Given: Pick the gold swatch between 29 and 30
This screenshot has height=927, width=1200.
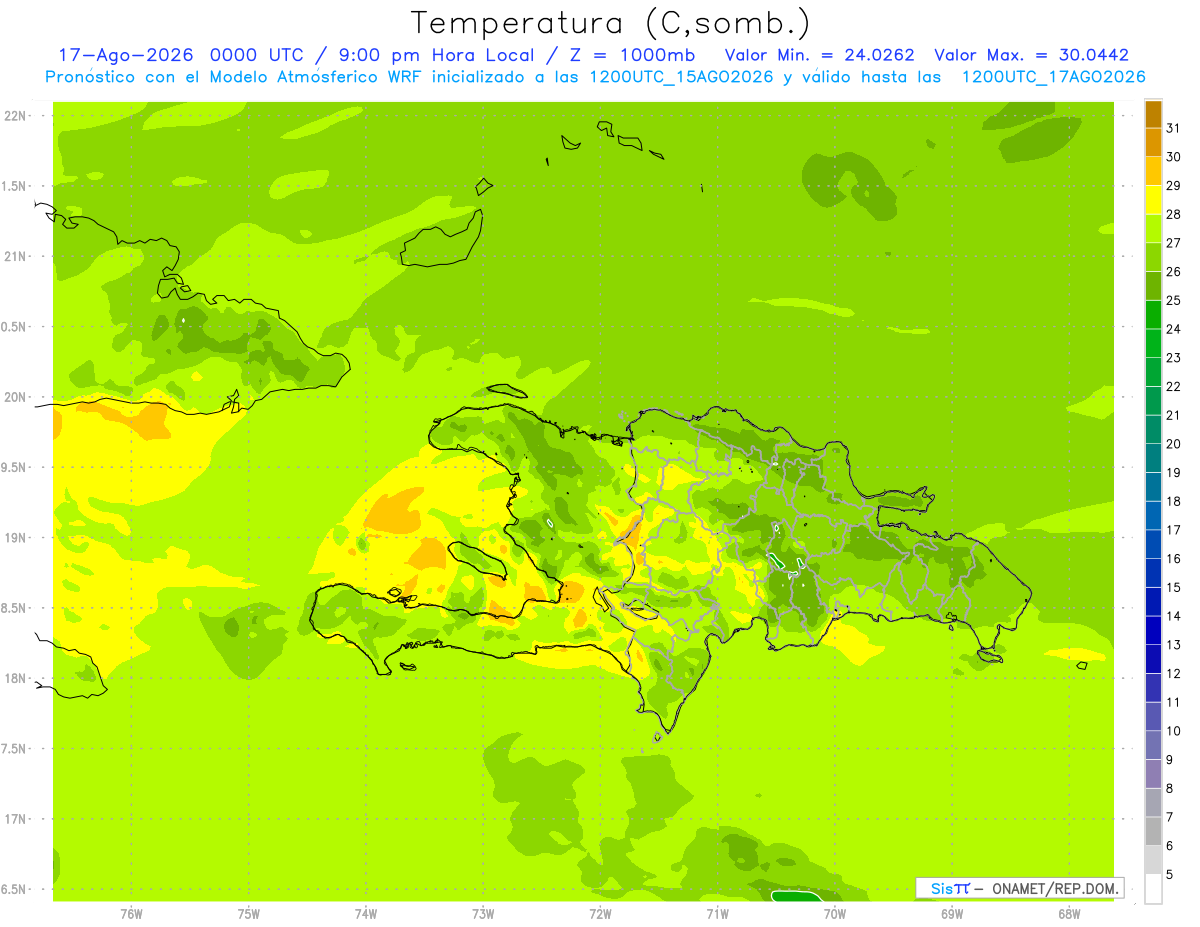Looking at the screenshot, I should [1153, 171].
